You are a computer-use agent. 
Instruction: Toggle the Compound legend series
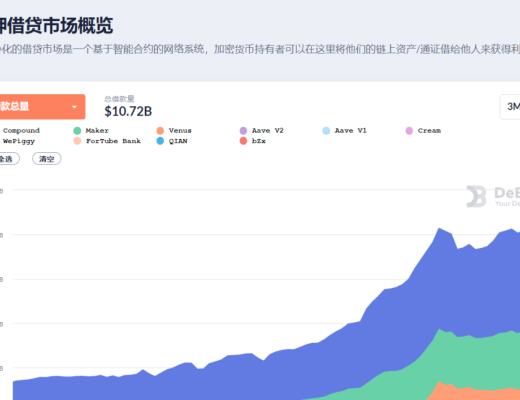point(21,130)
